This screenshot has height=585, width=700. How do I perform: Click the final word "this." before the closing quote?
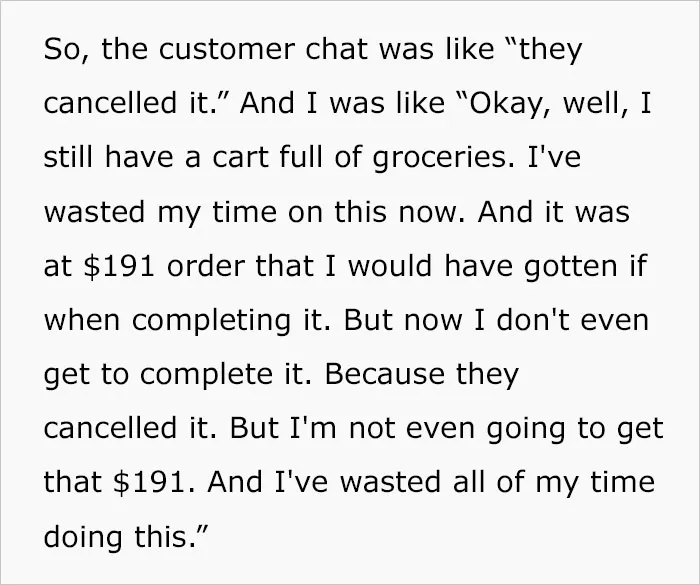pyautogui.click(x=166, y=536)
